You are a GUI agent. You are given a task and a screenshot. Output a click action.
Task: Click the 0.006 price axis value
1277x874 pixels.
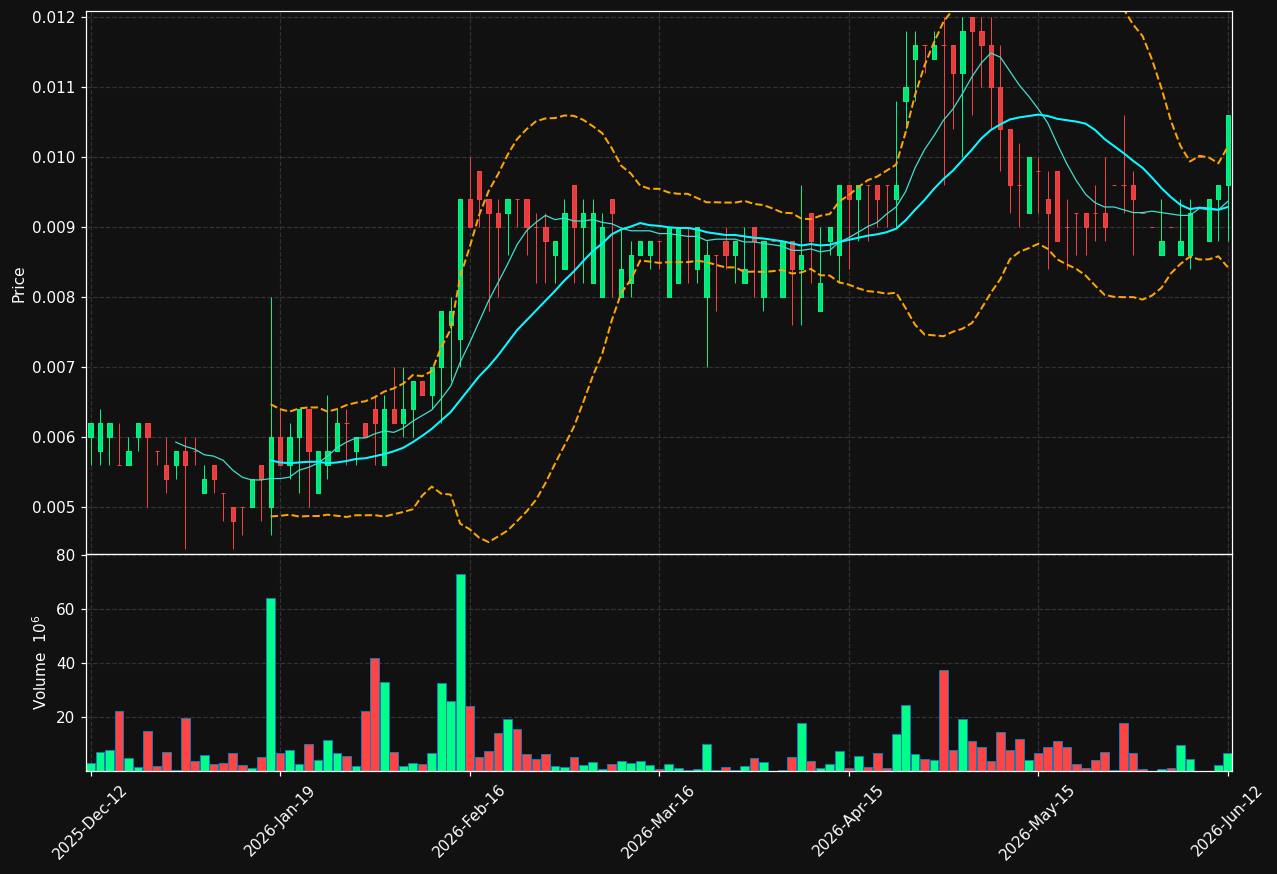coord(55,437)
